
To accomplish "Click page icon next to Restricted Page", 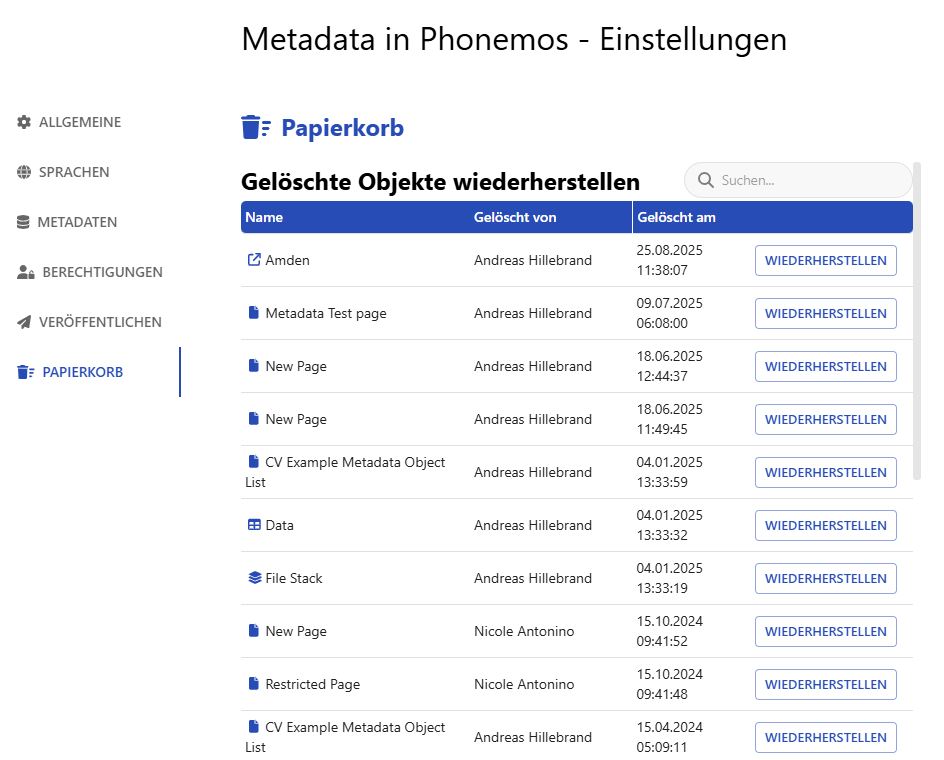I will 254,684.
